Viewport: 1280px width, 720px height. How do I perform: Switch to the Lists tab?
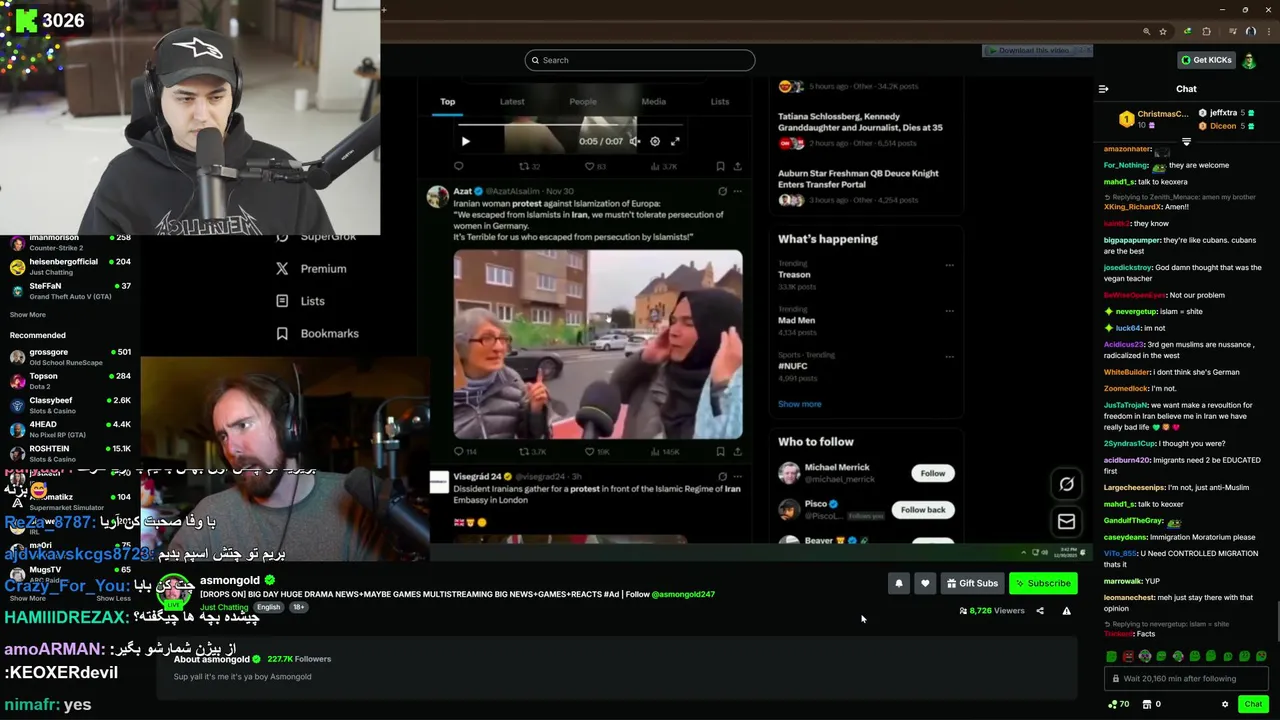720,101
